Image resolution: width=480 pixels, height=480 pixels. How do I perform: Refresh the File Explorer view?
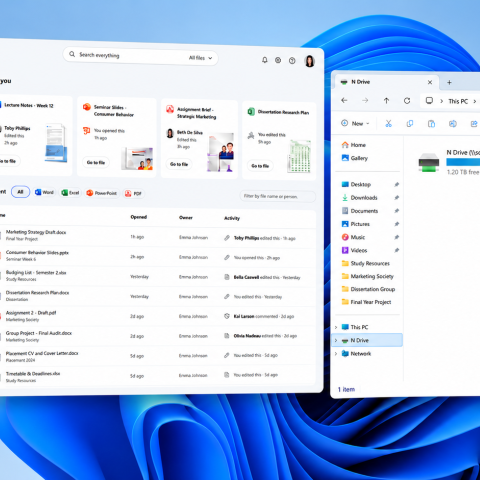(x=407, y=101)
